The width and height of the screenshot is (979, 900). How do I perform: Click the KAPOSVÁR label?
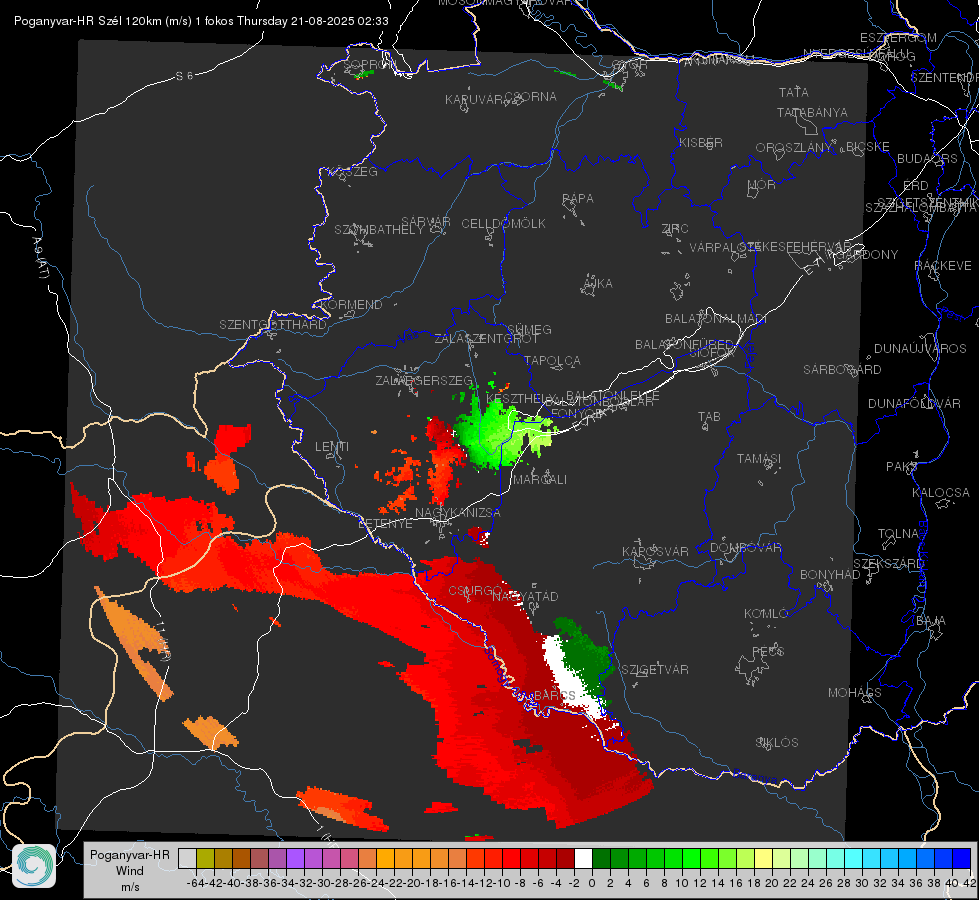(656, 551)
